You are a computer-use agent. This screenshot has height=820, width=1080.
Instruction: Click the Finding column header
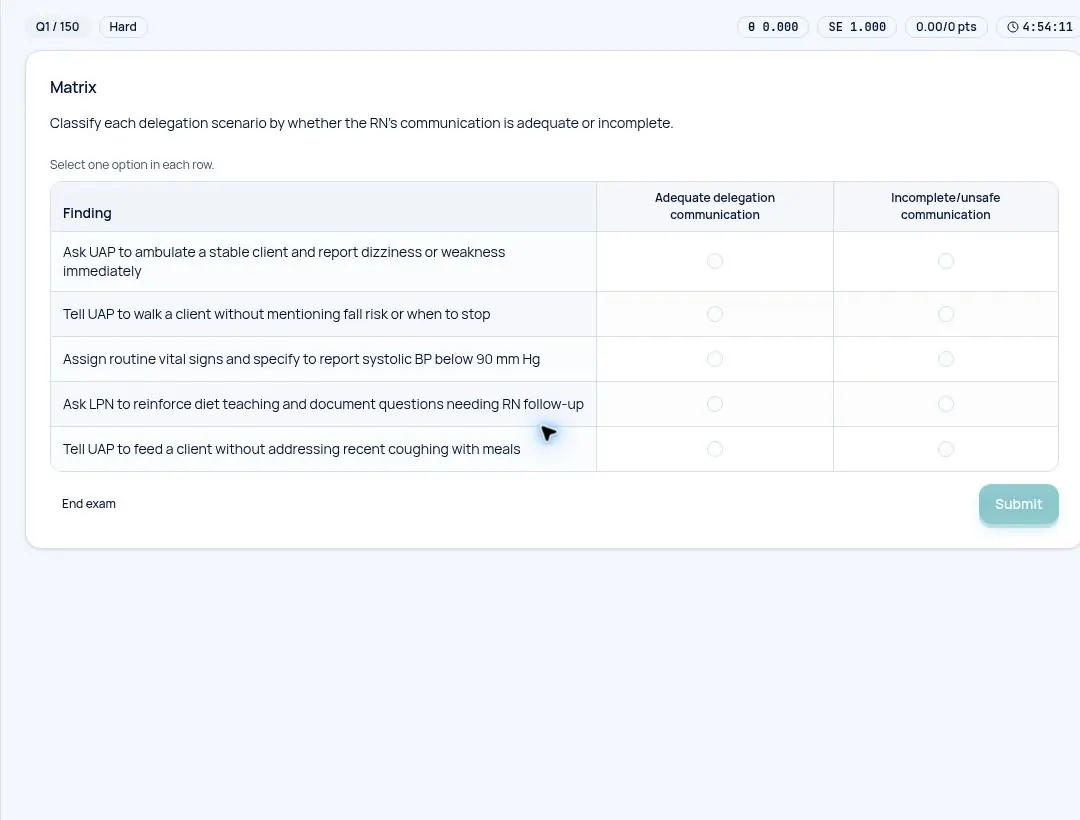(x=87, y=213)
